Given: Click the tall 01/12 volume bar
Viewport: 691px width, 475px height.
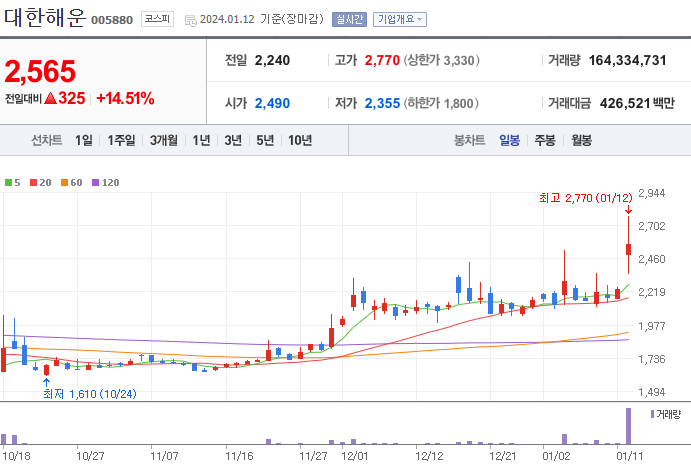Looking at the screenshot, I should (x=628, y=426).
